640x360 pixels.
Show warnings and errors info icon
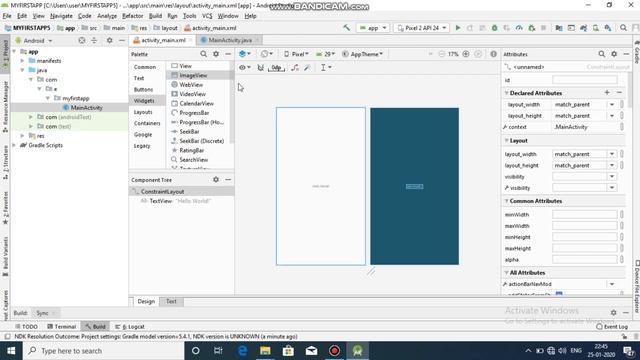493,54
